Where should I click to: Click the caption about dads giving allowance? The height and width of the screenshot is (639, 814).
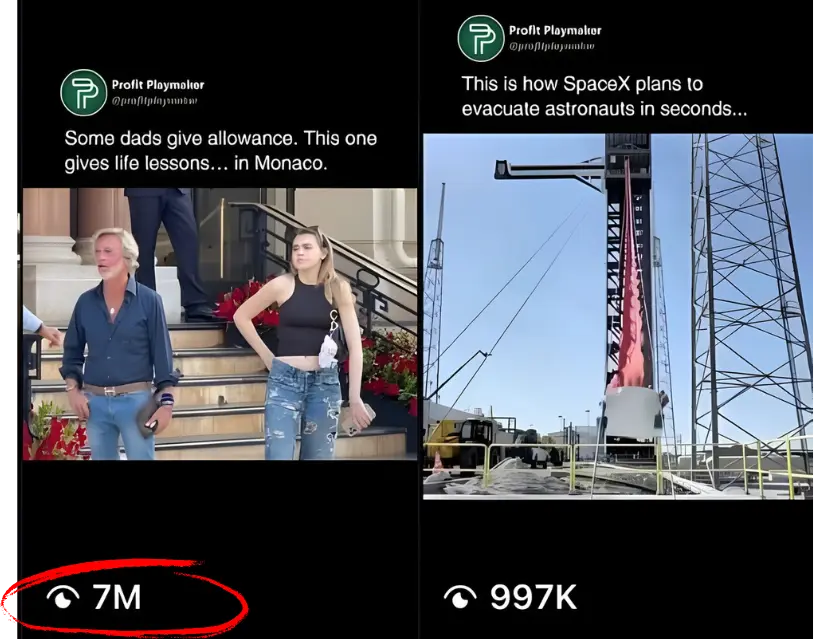click(x=221, y=151)
